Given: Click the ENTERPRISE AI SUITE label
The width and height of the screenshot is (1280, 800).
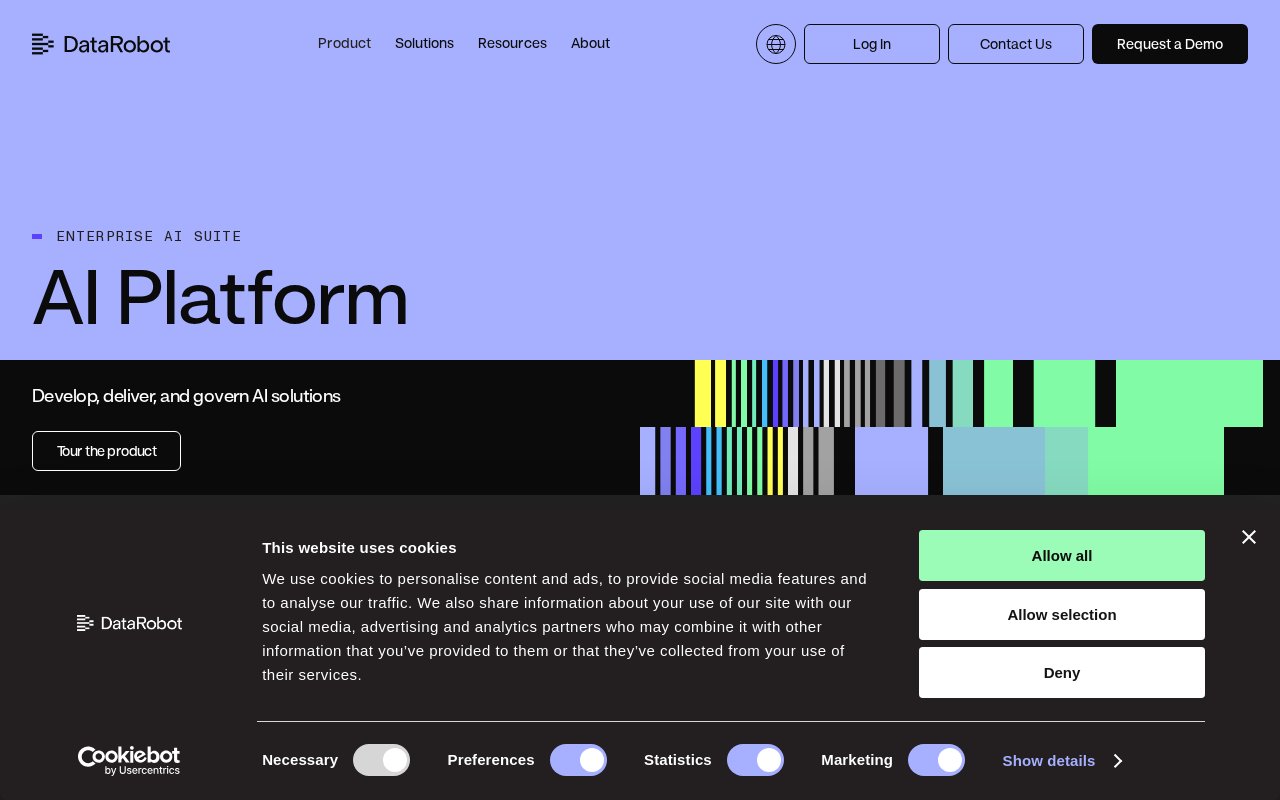Looking at the screenshot, I should tap(149, 236).
